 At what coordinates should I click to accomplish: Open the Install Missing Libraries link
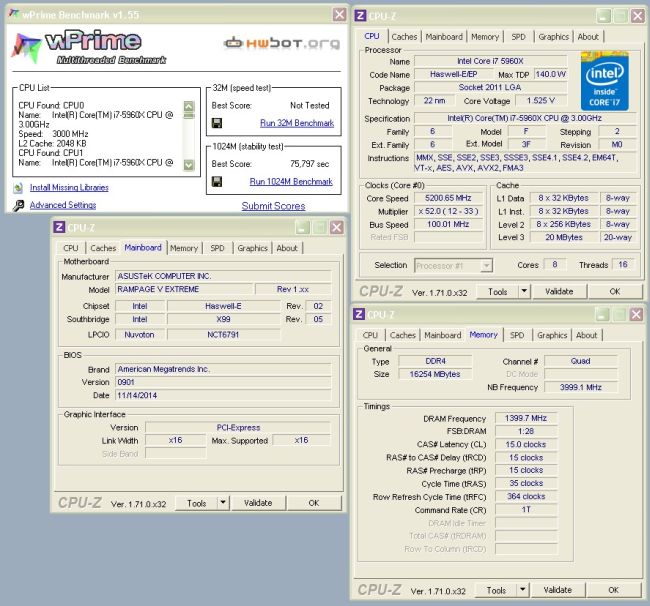point(69,188)
